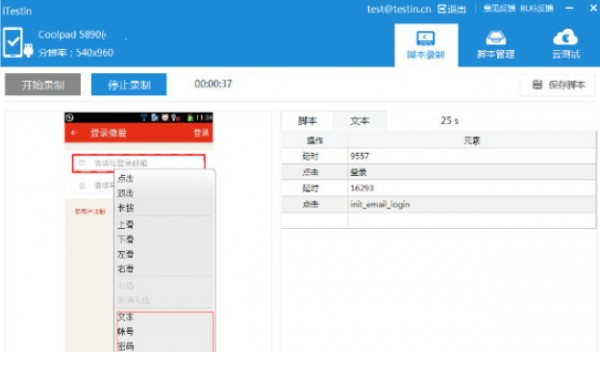Choose 上滑 swipe up in the context menu

[x=126, y=224]
